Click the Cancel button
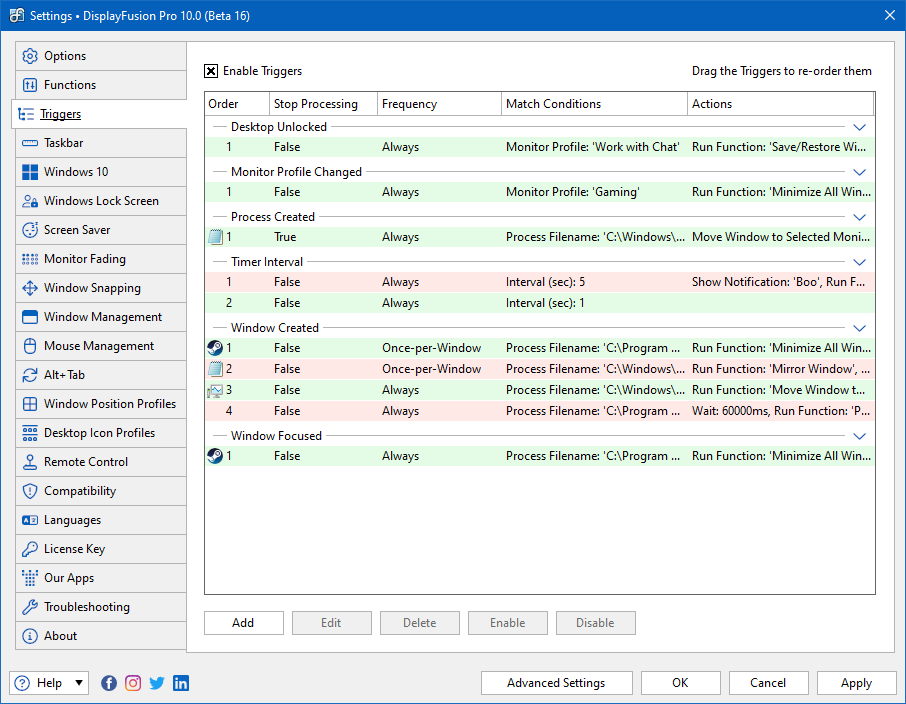Viewport: 906px width, 704px height. pos(768,683)
